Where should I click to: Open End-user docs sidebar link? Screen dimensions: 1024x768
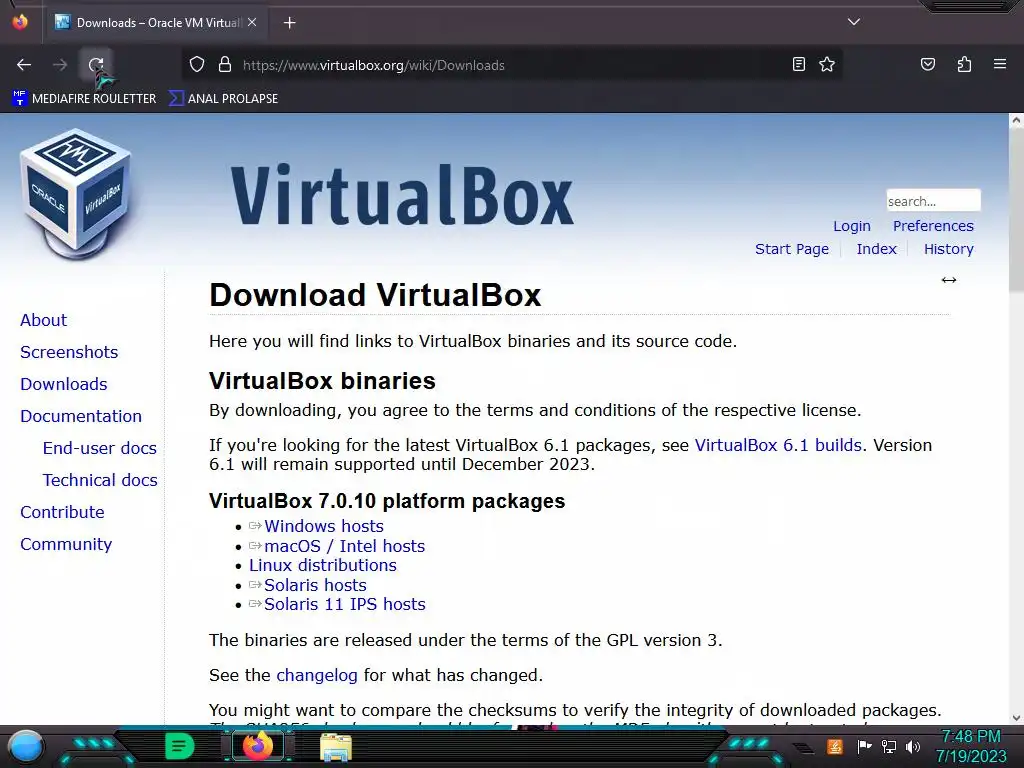click(99, 448)
